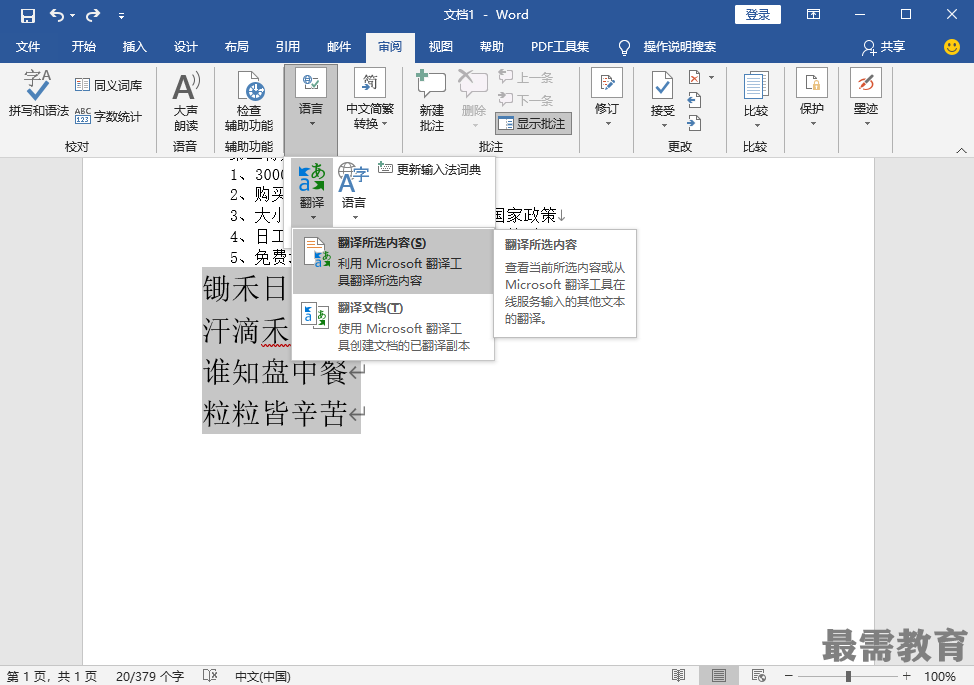This screenshot has height=685, width=974.
Task: Click page count in status bar
Action: pos(52,676)
